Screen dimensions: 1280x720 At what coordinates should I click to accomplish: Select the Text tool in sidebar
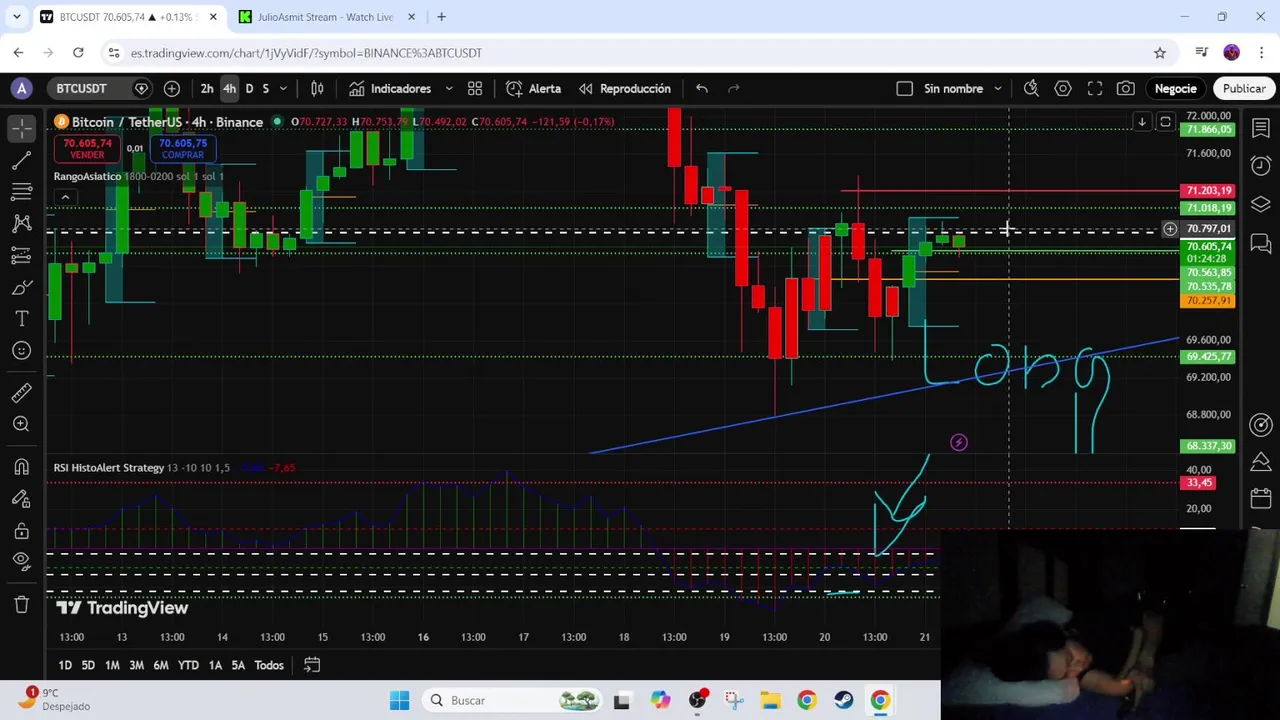click(x=21, y=319)
